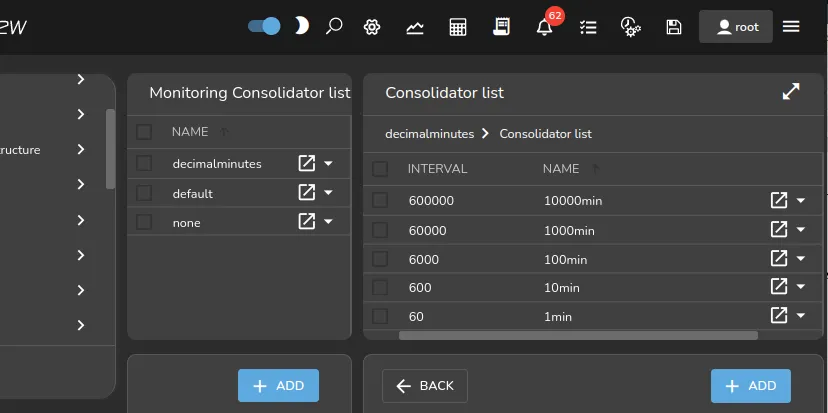Viewport: 828px width, 413px height.
Task: Select the 6000 interval cell
Action: (x=424, y=260)
